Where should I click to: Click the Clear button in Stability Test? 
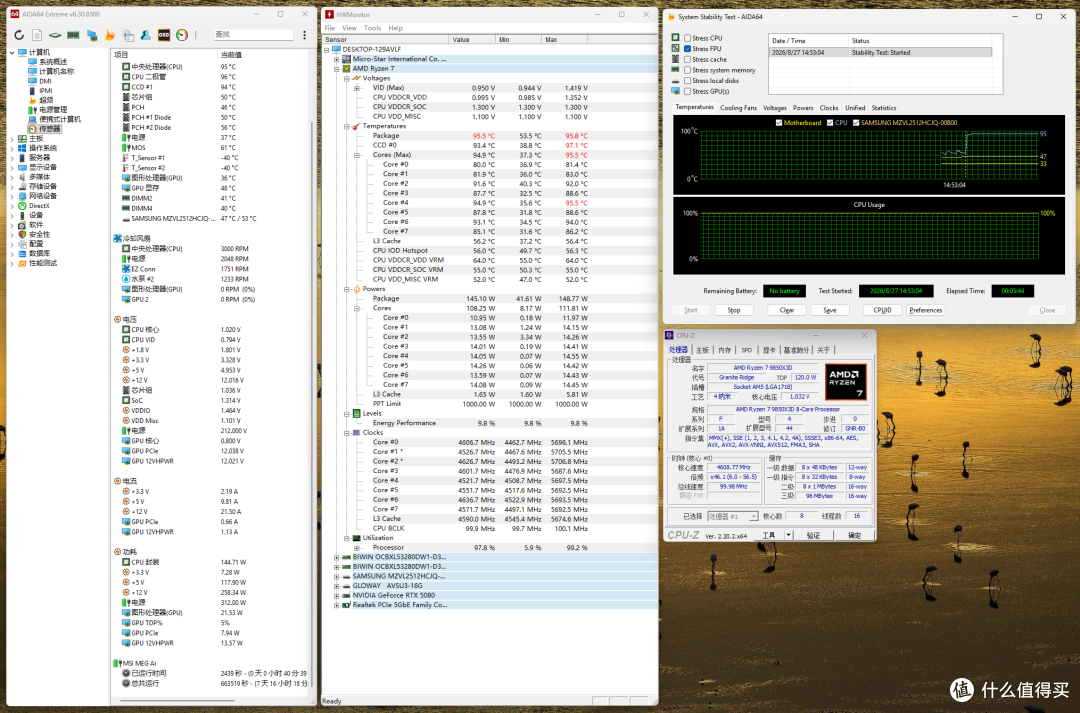787,311
